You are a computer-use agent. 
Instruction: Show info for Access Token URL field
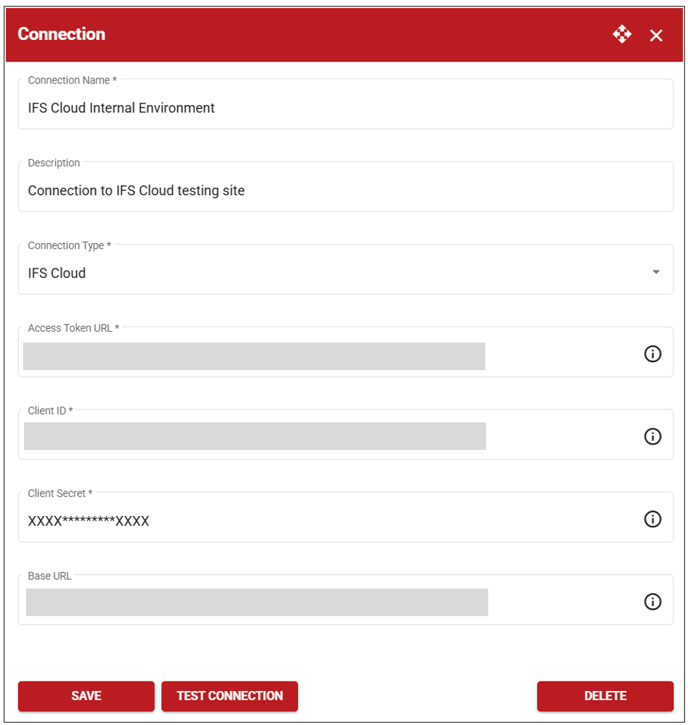652,354
